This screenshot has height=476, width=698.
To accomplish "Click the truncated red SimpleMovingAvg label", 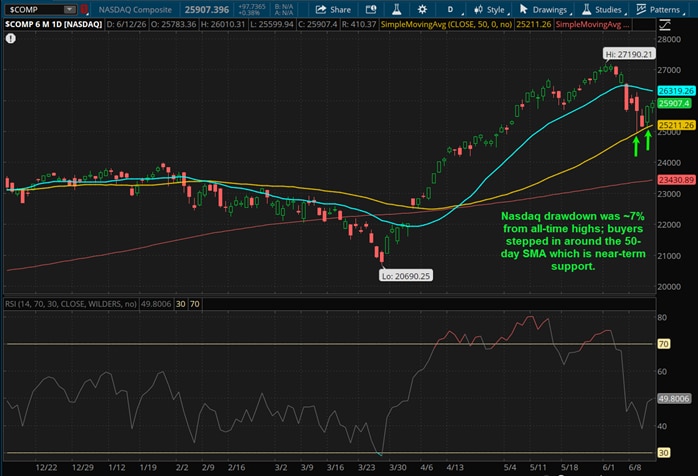I will [592, 24].
